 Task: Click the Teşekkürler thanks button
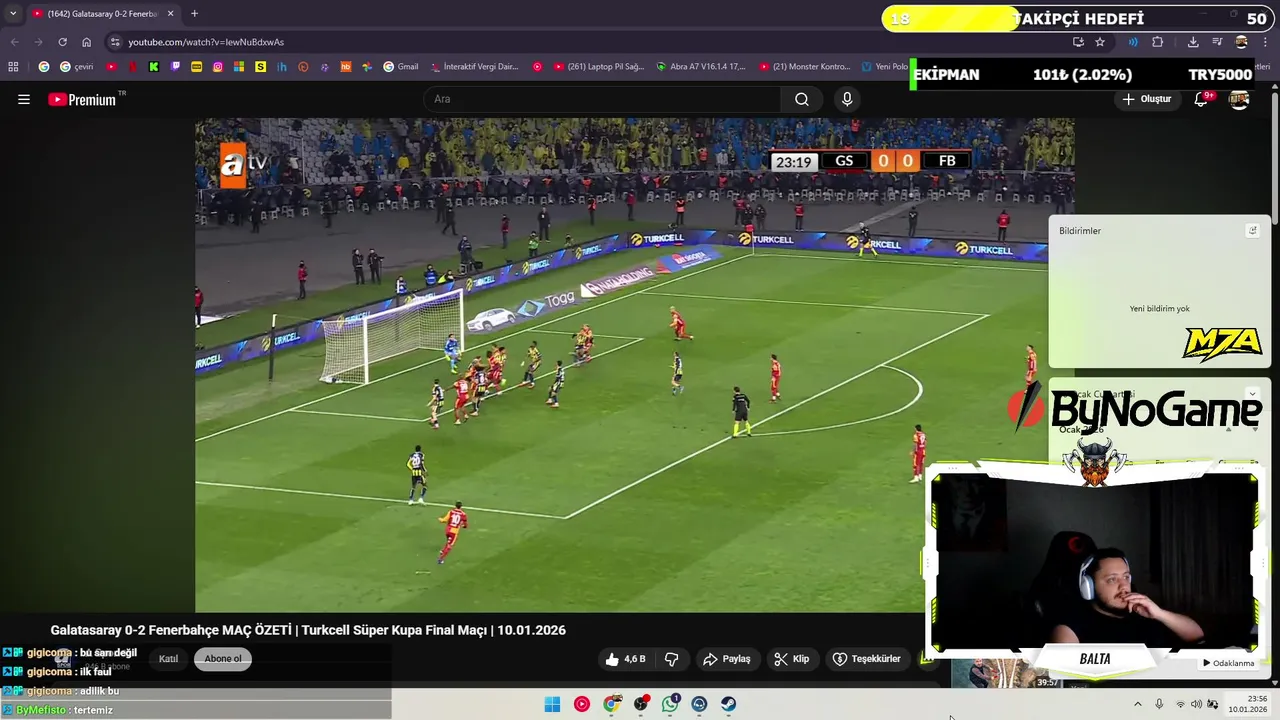coord(867,659)
